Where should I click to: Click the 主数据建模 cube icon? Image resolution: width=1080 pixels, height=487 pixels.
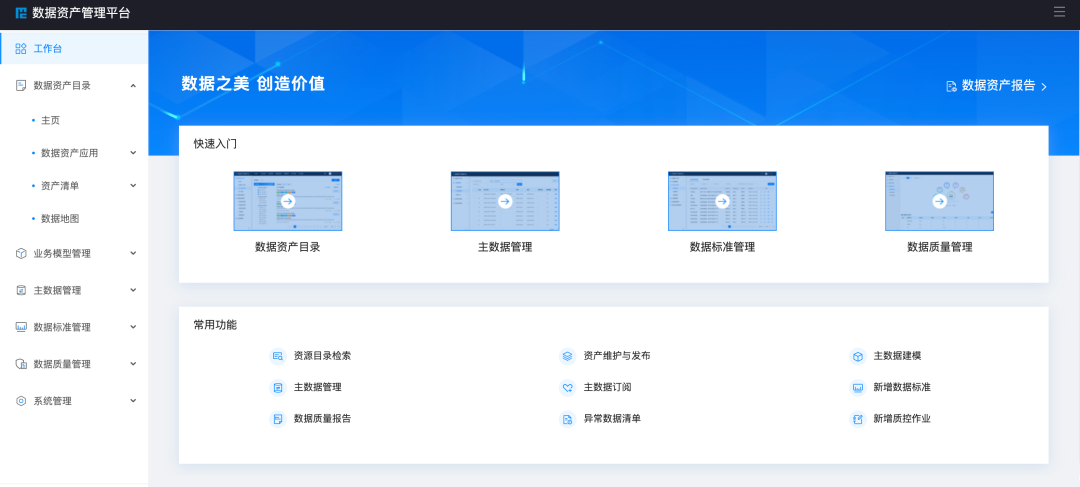pyautogui.click(x=857, y=356)
